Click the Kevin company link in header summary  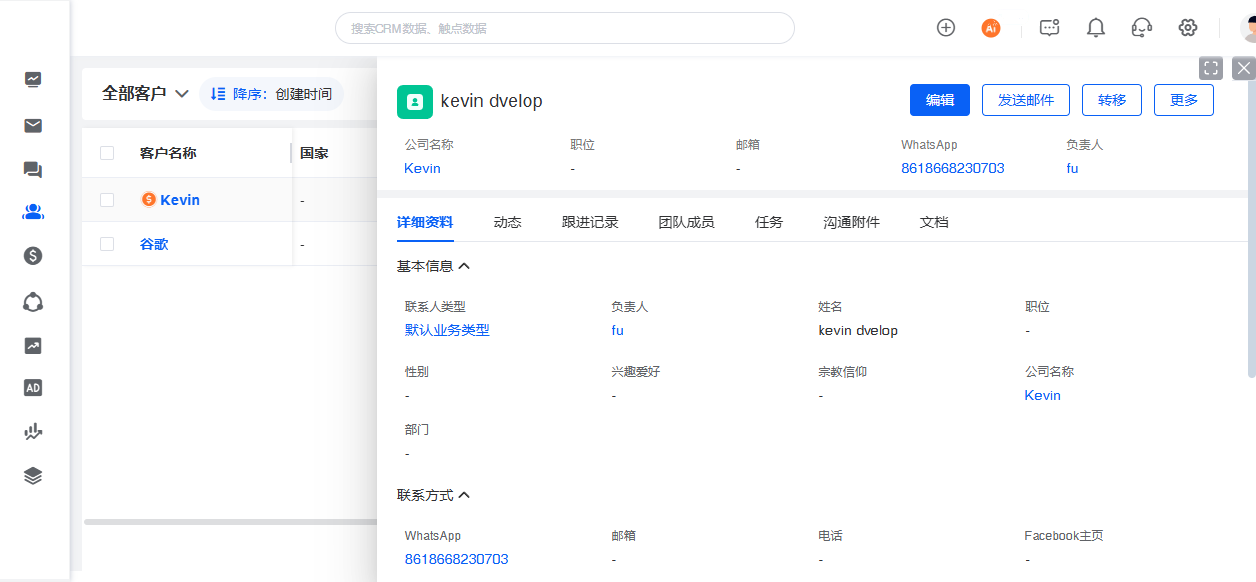(422, 168)
